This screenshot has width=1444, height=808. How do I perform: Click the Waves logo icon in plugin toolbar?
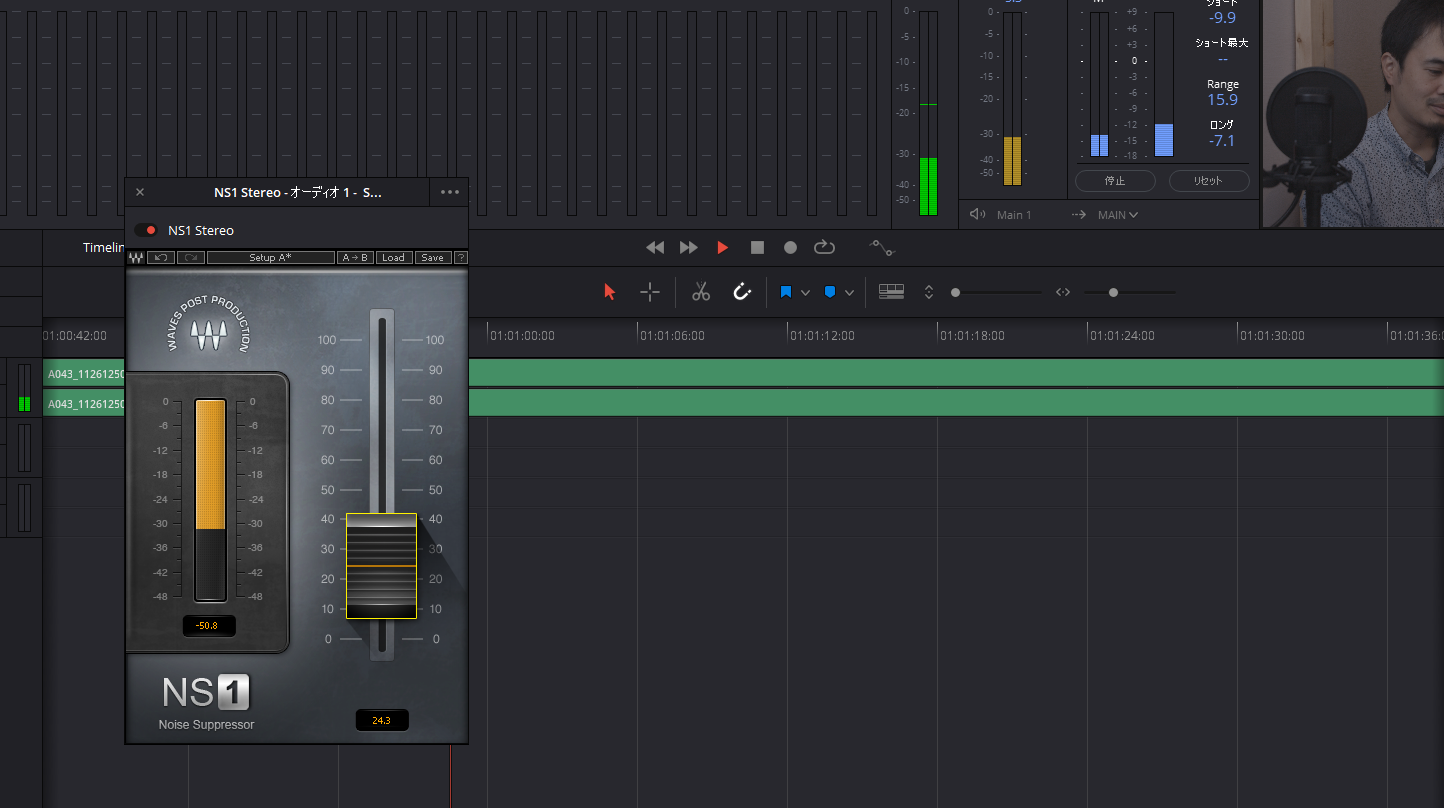tap(136, 258)
